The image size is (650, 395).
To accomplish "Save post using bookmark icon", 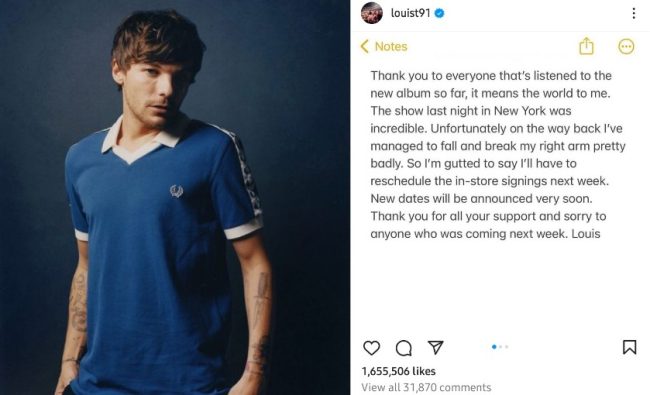I will point(629,347).
